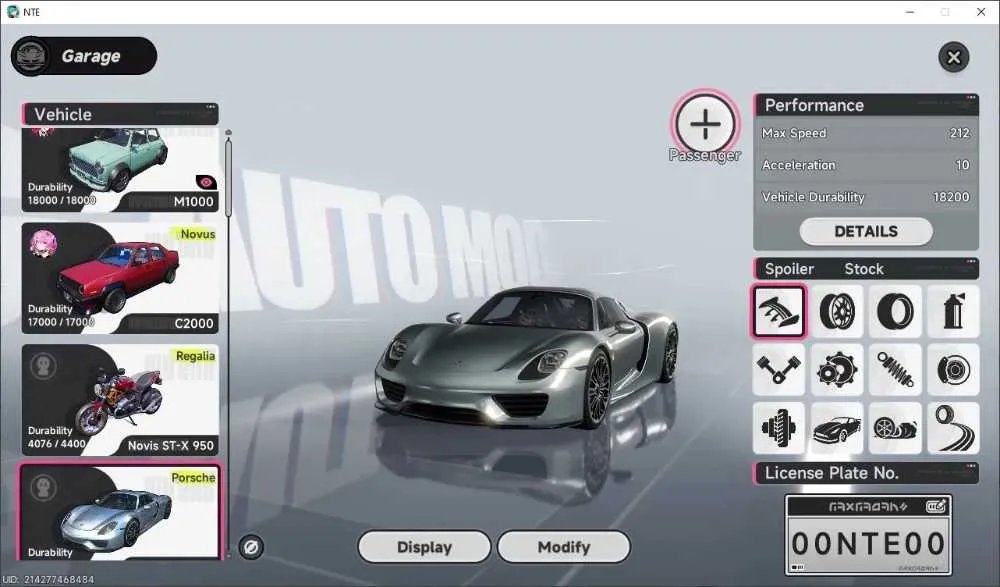Click the Garage title label
This screenshot has height=587, width=1000.
click(91, 56)
